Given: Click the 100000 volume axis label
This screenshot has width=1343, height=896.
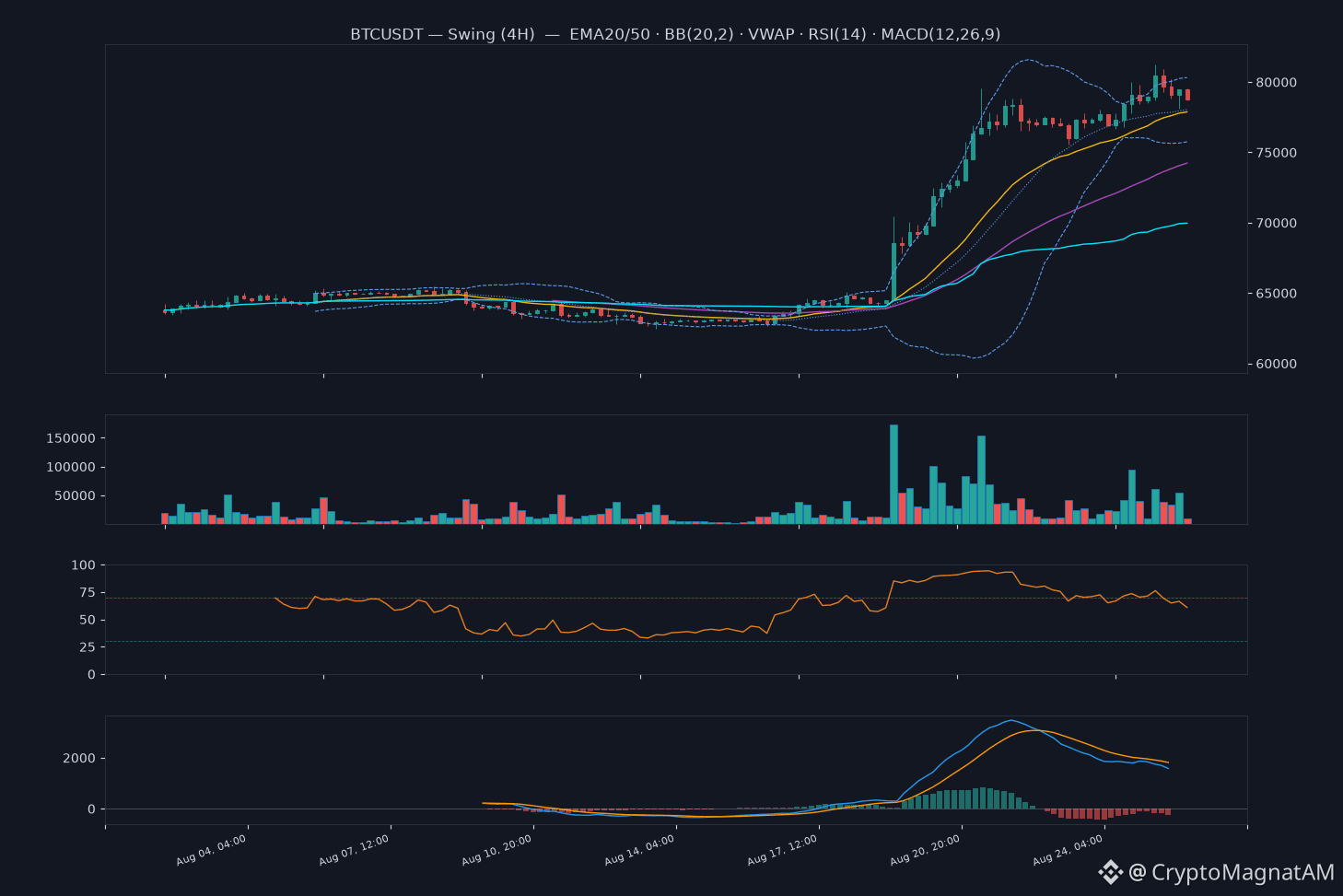Looking at the screenshot, I should pos(71,467).
